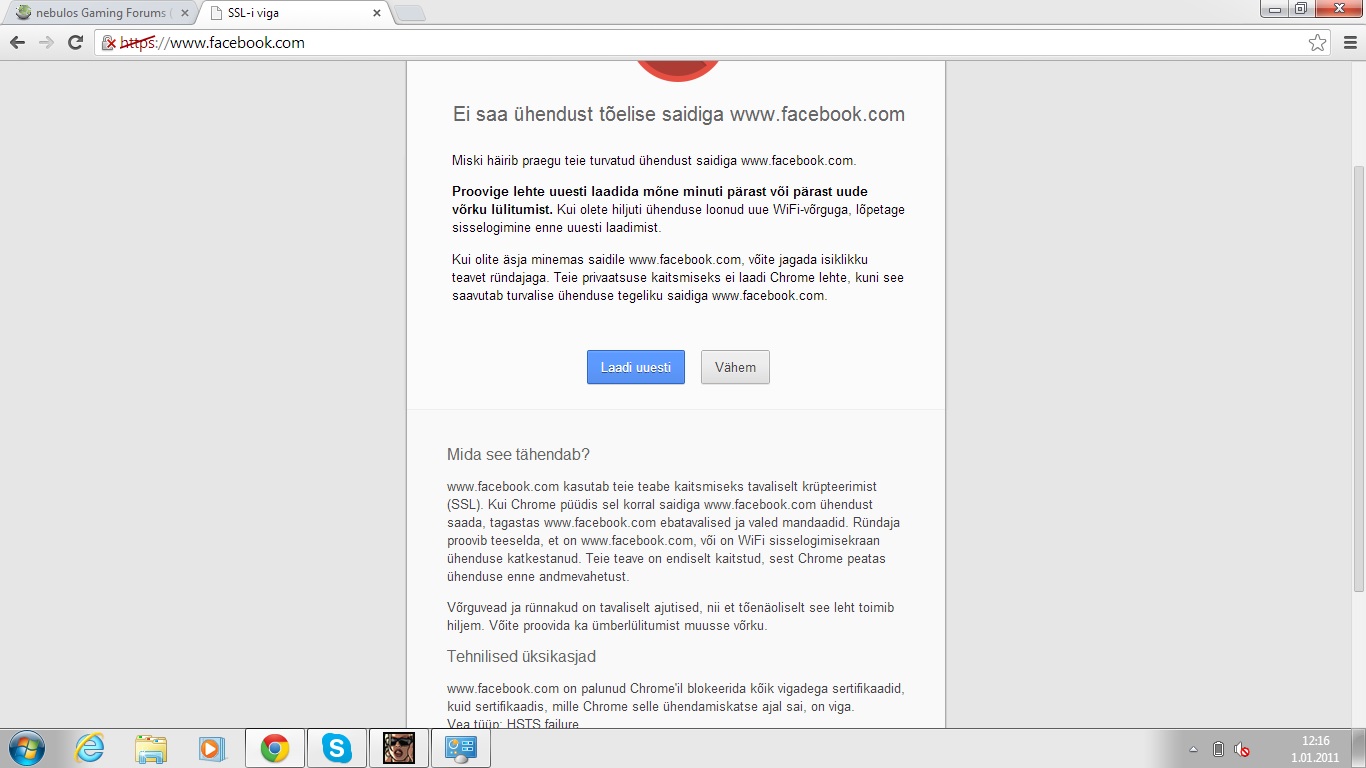Click the browser back arrow
The image size is (1366, 768).
coord(17,43)
